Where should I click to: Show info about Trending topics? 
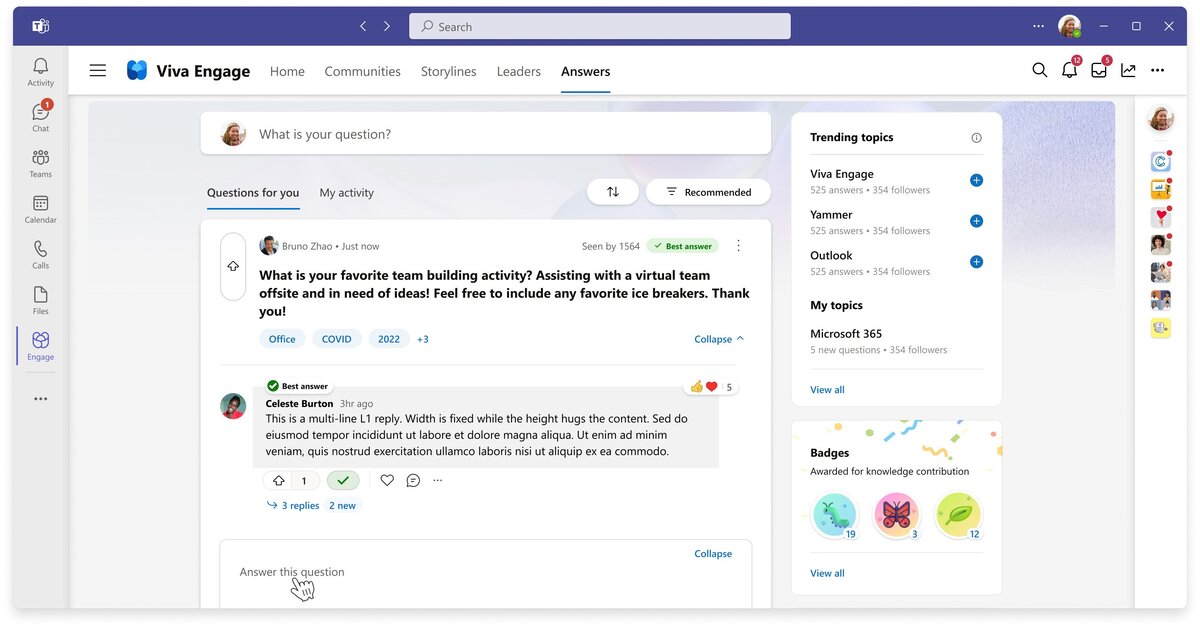tap(976, 138)
